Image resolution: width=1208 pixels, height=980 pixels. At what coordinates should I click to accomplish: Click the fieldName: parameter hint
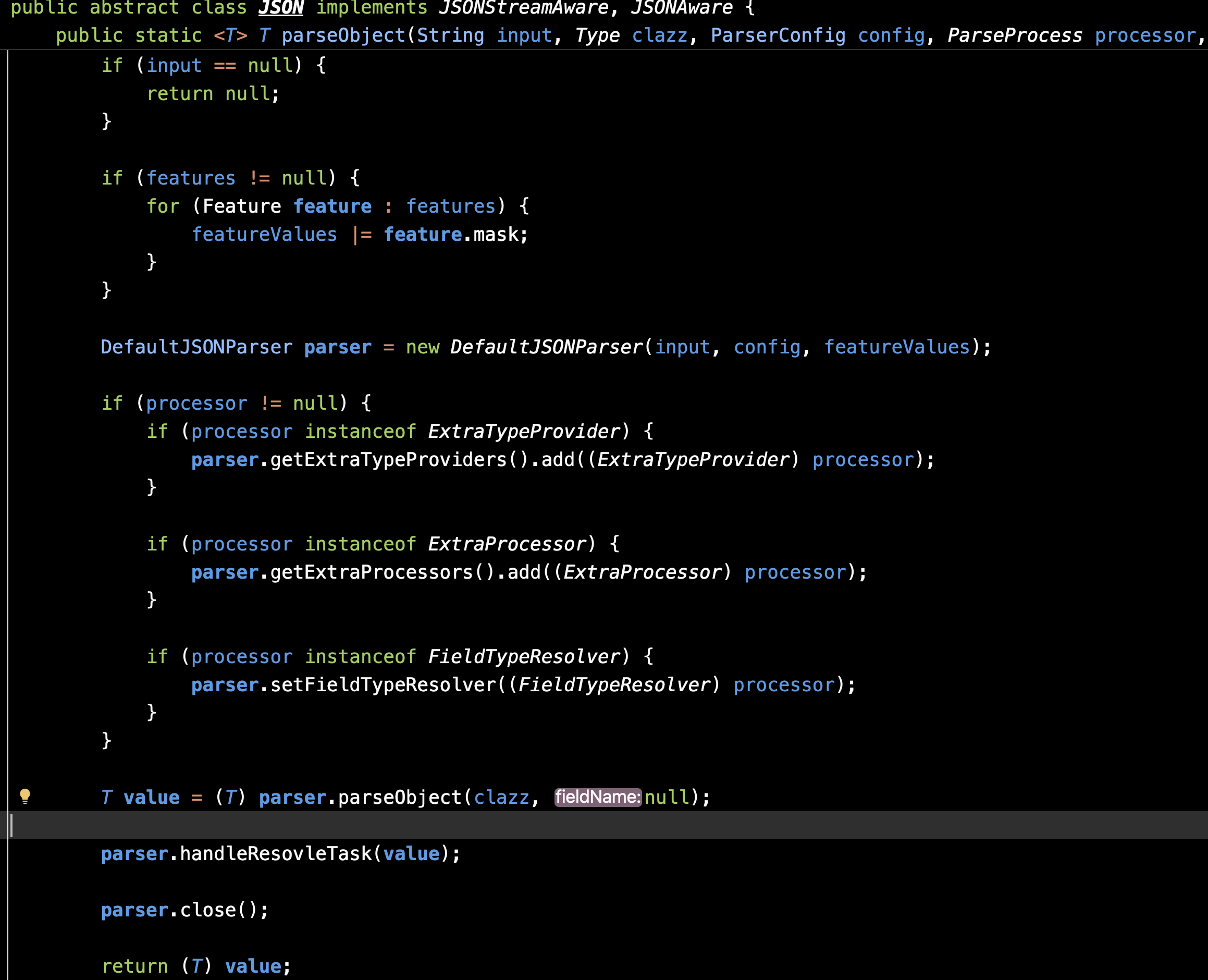598,797
